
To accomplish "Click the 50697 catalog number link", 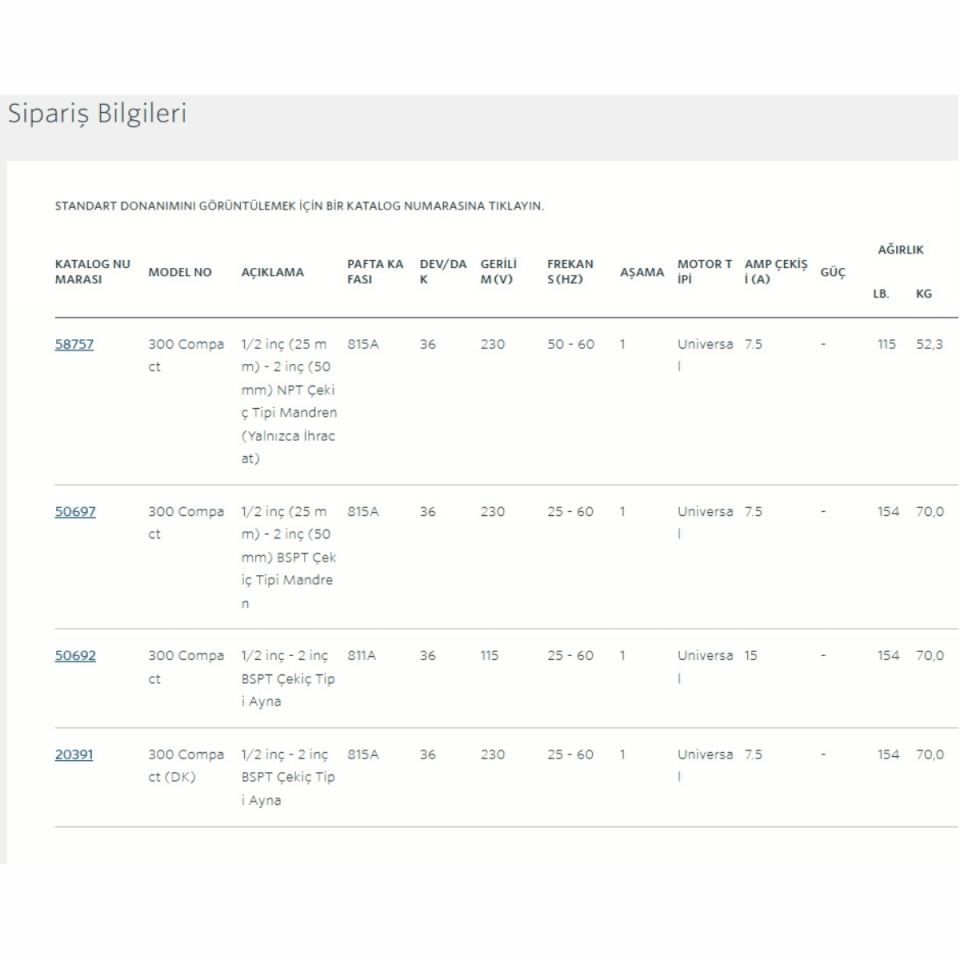I will point(75,511).
